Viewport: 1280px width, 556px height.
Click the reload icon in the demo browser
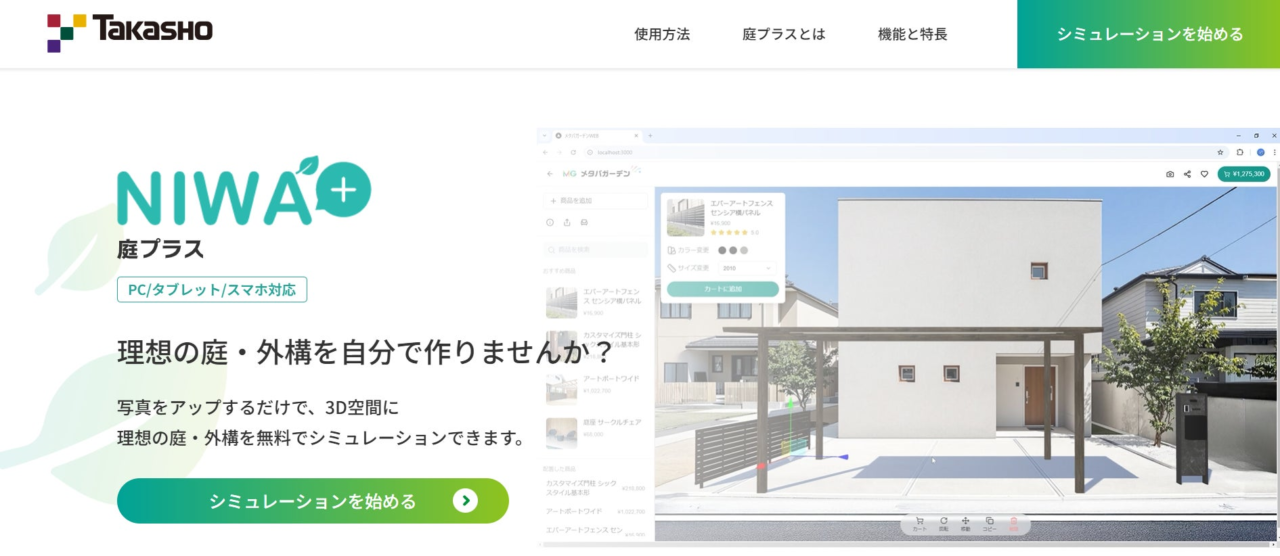(x=572, y=152)
